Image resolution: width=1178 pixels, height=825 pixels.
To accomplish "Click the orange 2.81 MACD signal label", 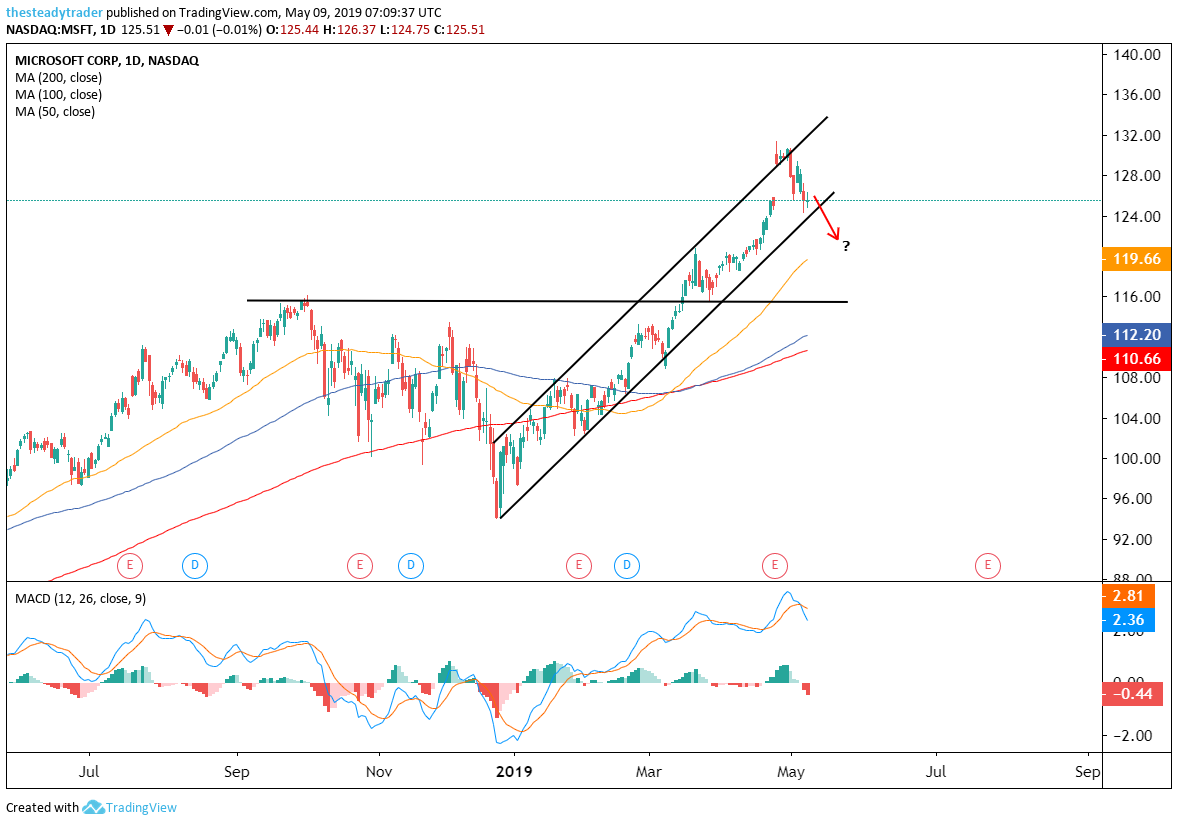I will [1128, 597].
